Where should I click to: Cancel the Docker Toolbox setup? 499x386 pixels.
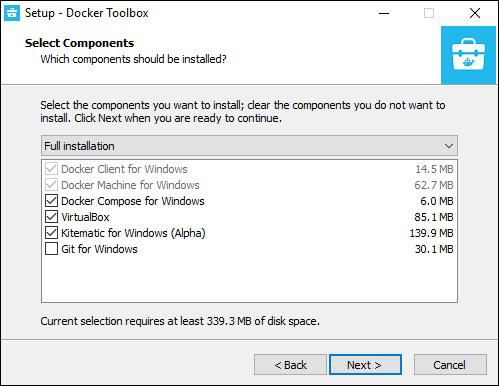coord(450,365)
